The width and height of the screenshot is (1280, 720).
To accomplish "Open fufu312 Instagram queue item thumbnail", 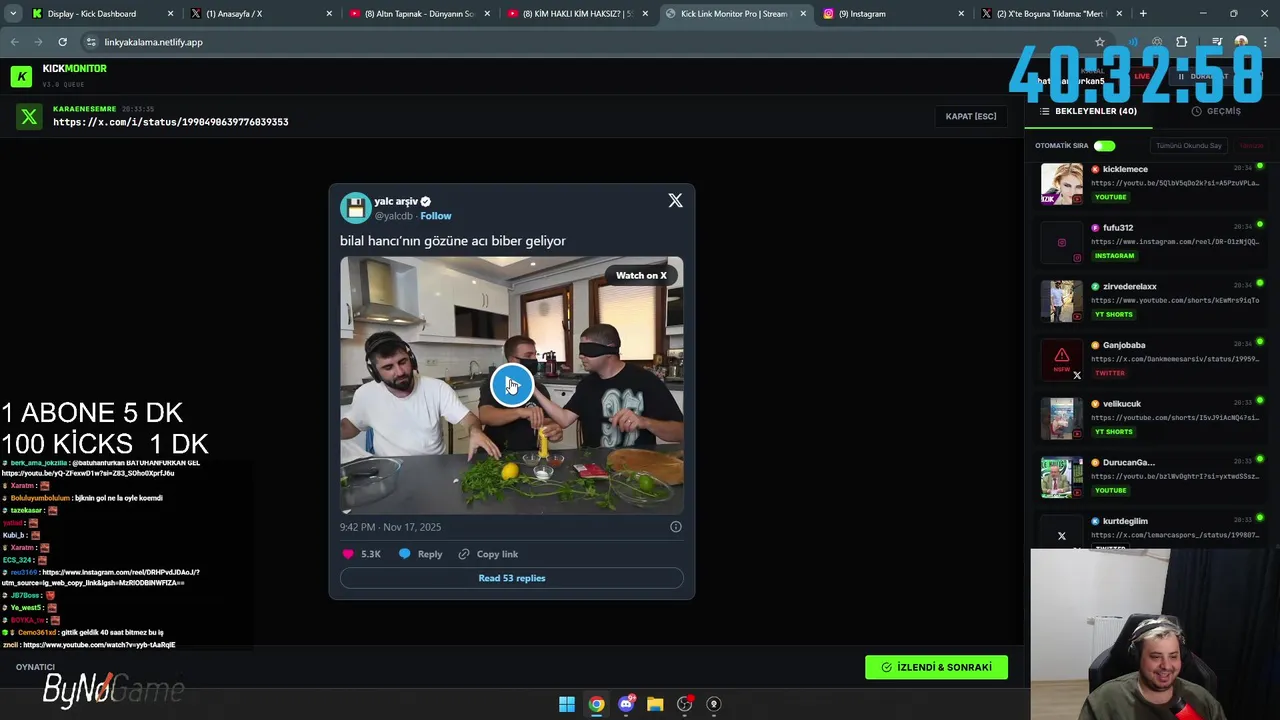I will 1061,243.
